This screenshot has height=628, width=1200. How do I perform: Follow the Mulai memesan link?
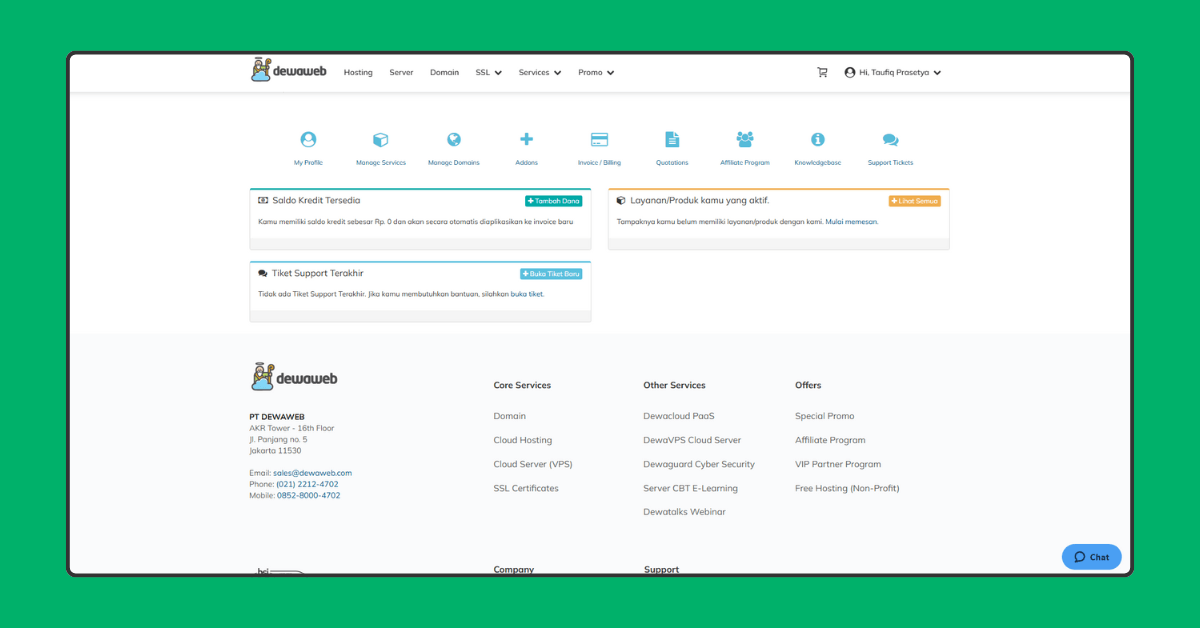click(851, 222)
